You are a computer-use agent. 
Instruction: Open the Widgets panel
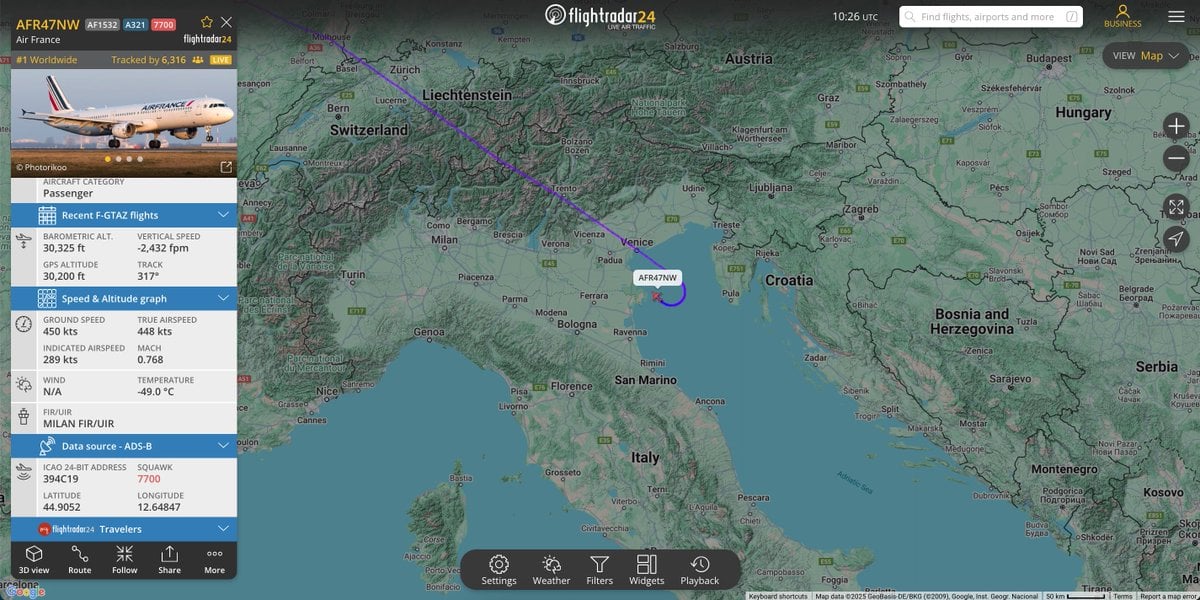pyautogui.click(x=646, y=570)
